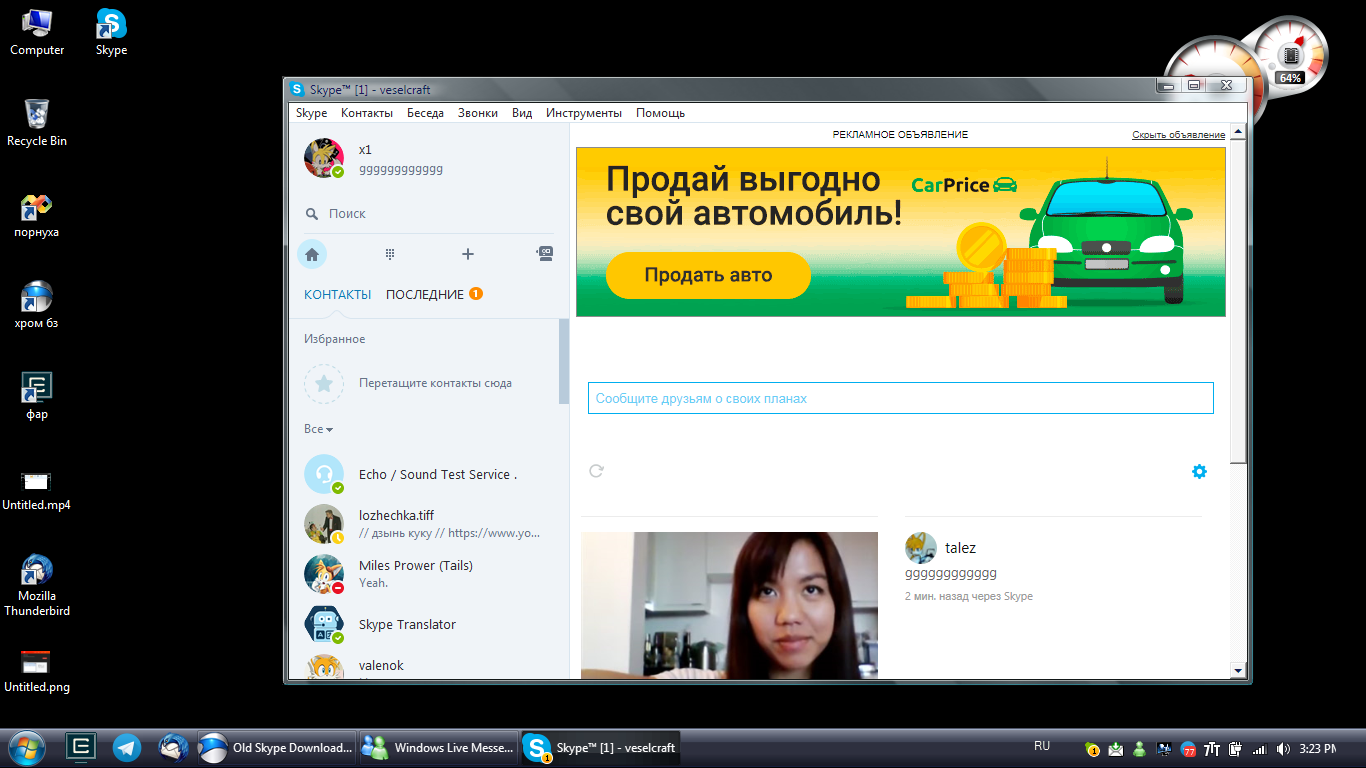Click the search magnifier icon
Image resolution: width=1366 pixels, height=768 pixels.
tap(312, 214)
